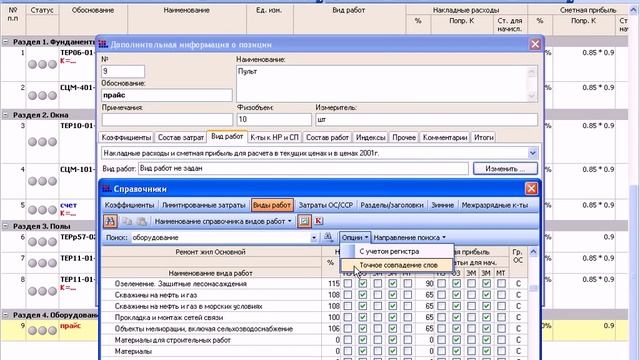Toggle checkbox after first 65 in Скважины на нефть и газ row
This screenshot has height=360, width=640.
pyautogui.click(x=441, y=295)
